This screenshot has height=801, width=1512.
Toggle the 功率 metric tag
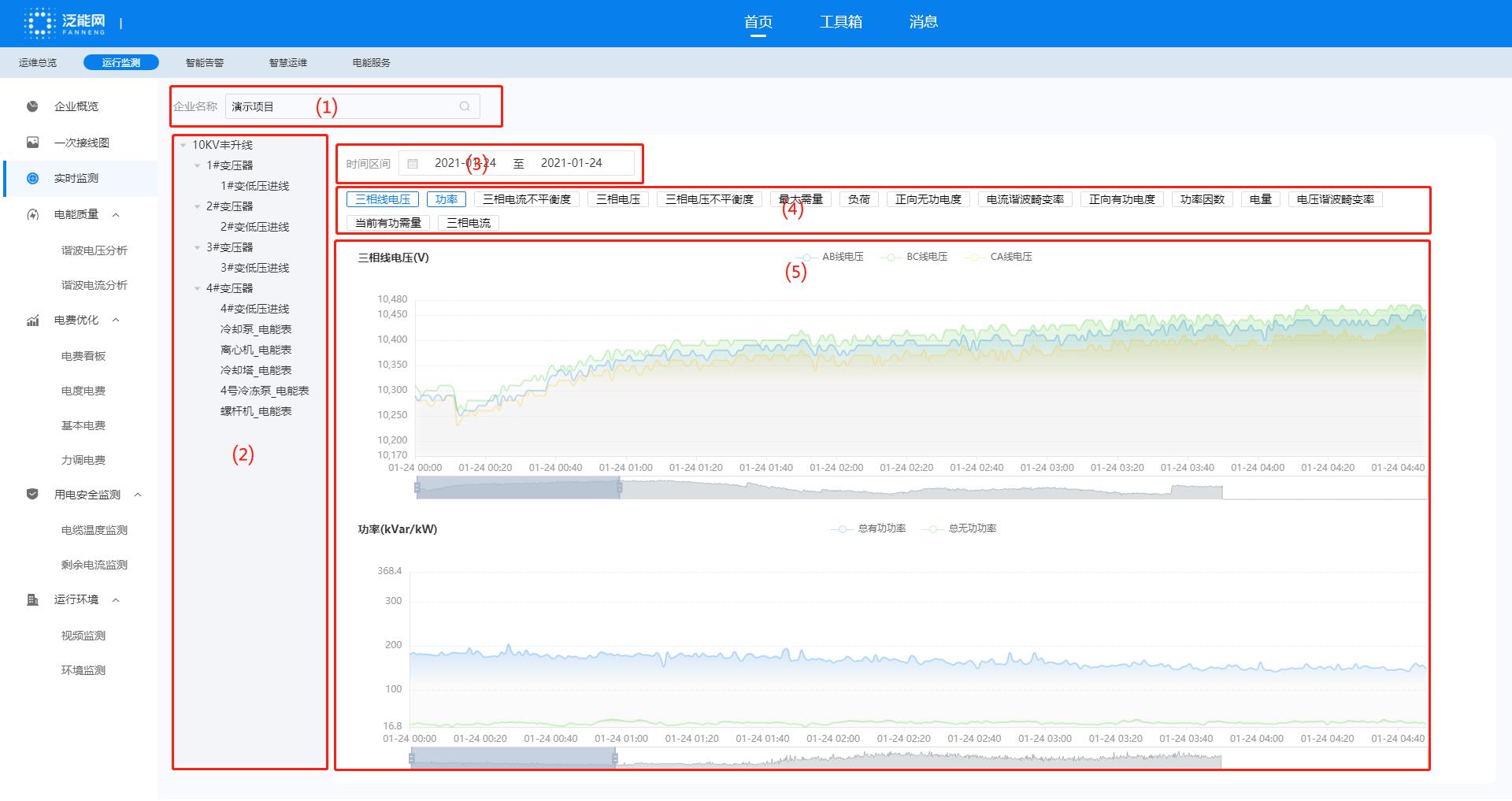(x=447, y=199)
